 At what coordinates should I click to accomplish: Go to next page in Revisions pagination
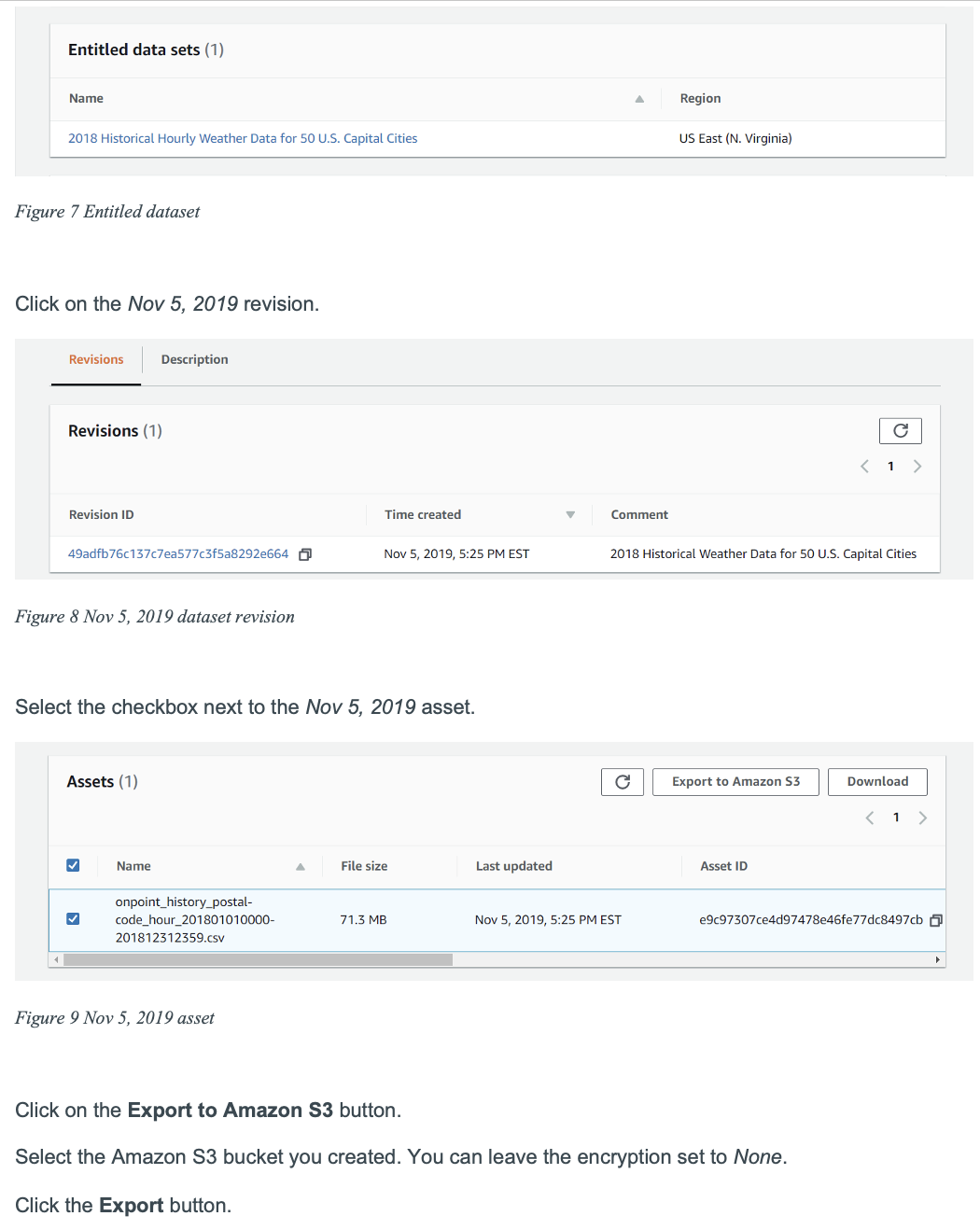point(917,467)
